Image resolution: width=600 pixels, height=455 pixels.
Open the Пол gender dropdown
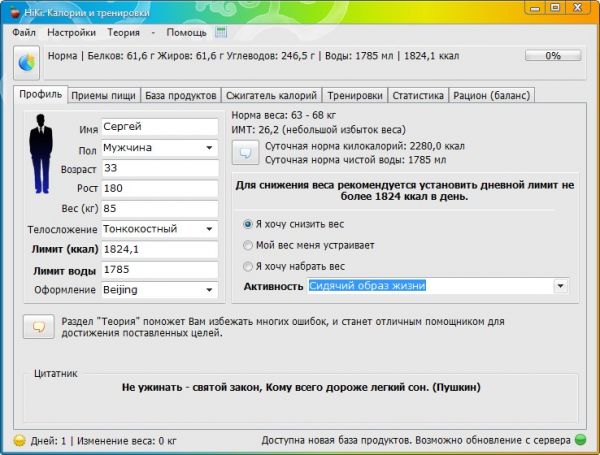tap(209, 148)
